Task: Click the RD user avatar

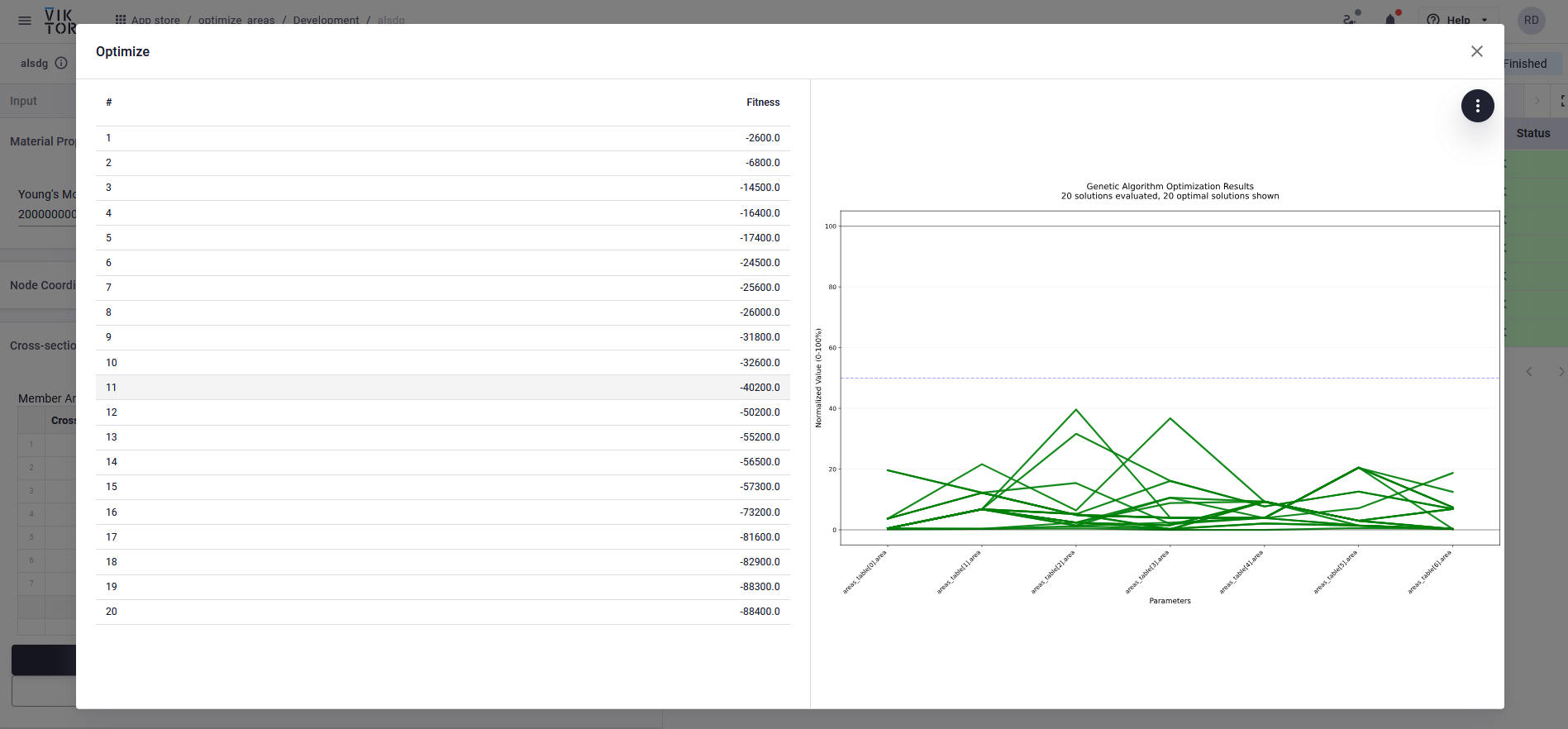Action: coord(1531,20)
